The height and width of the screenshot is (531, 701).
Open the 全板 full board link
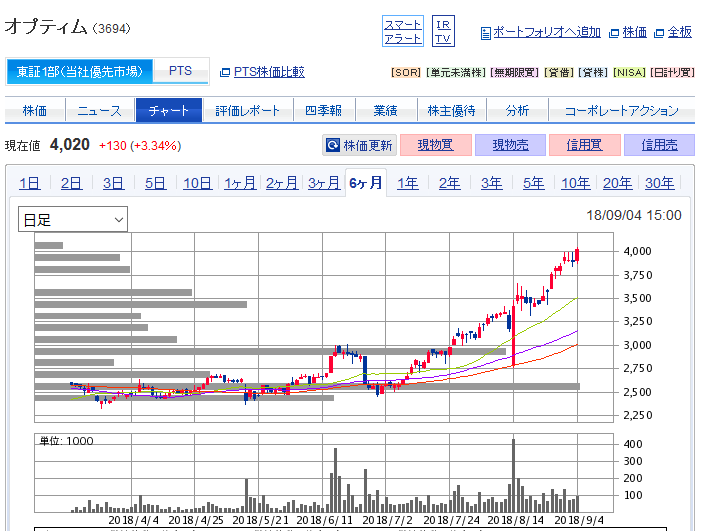pyautogui.click(x=673, y=32)
